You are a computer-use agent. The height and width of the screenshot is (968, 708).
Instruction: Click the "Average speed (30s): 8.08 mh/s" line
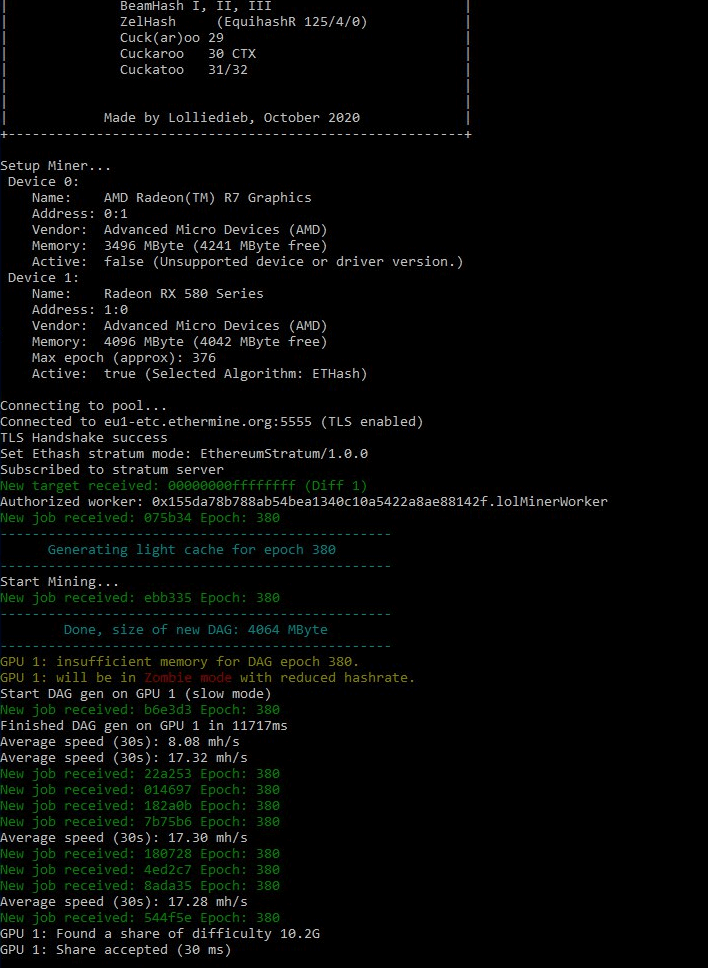click(x=119, y=742)
